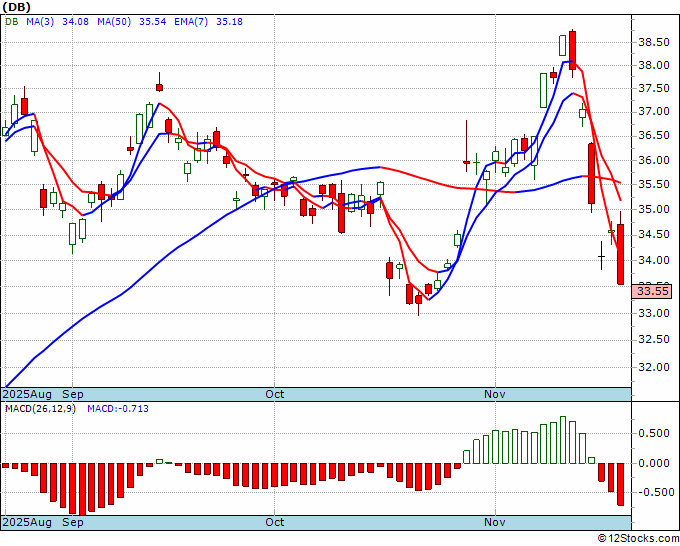Click the green DB legend label
The width and height of the screenshot is (680, 546).
(12, 22)
